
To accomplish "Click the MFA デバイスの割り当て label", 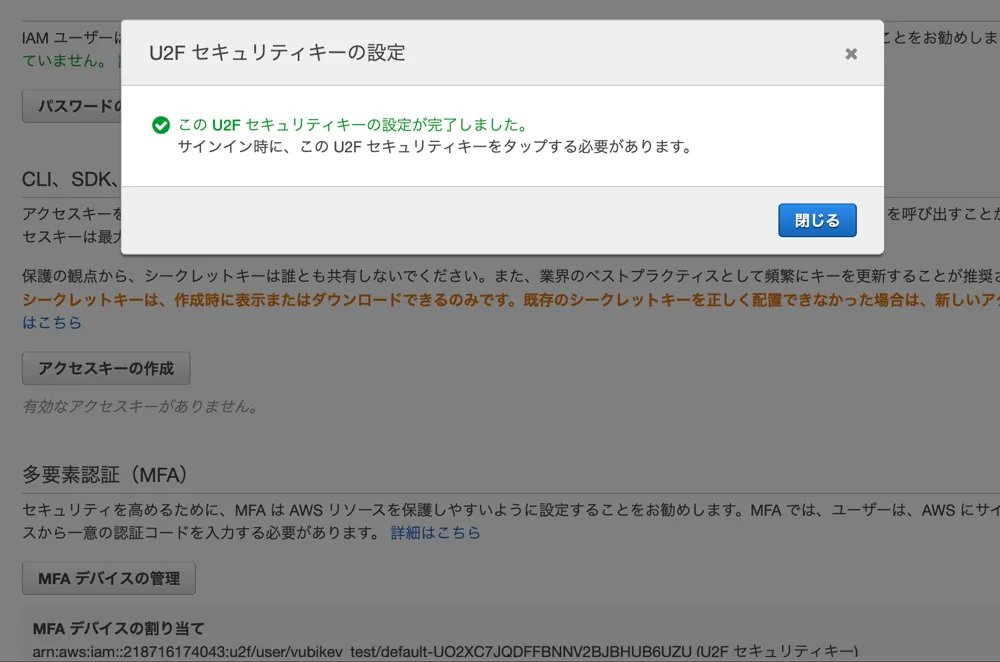I will pyautogui.click(x=118, y=628).
